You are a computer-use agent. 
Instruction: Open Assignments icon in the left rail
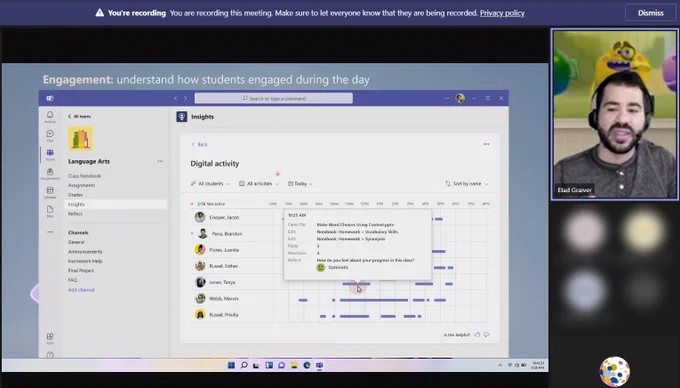tap(50, 174)
